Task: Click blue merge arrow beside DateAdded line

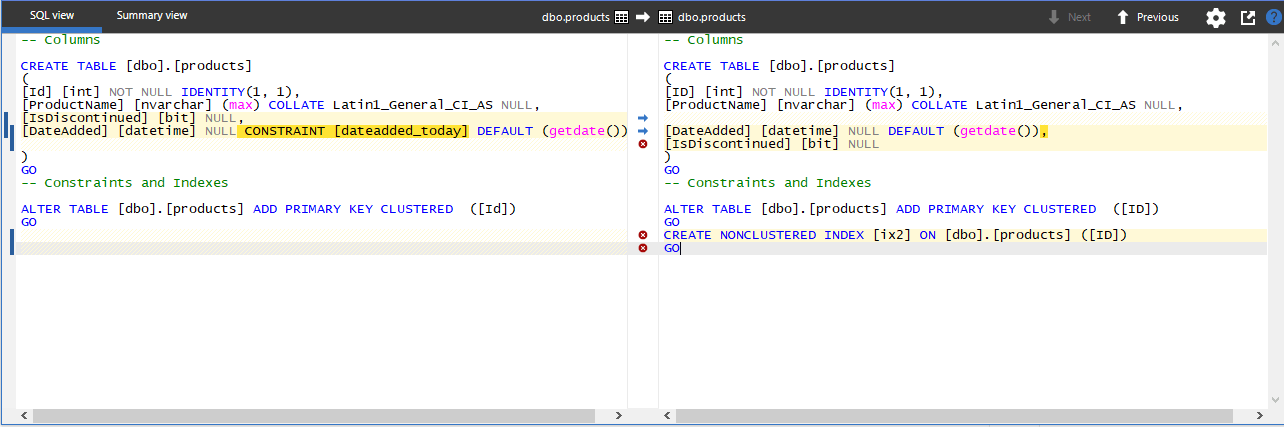Action: [x=643, y=131]
